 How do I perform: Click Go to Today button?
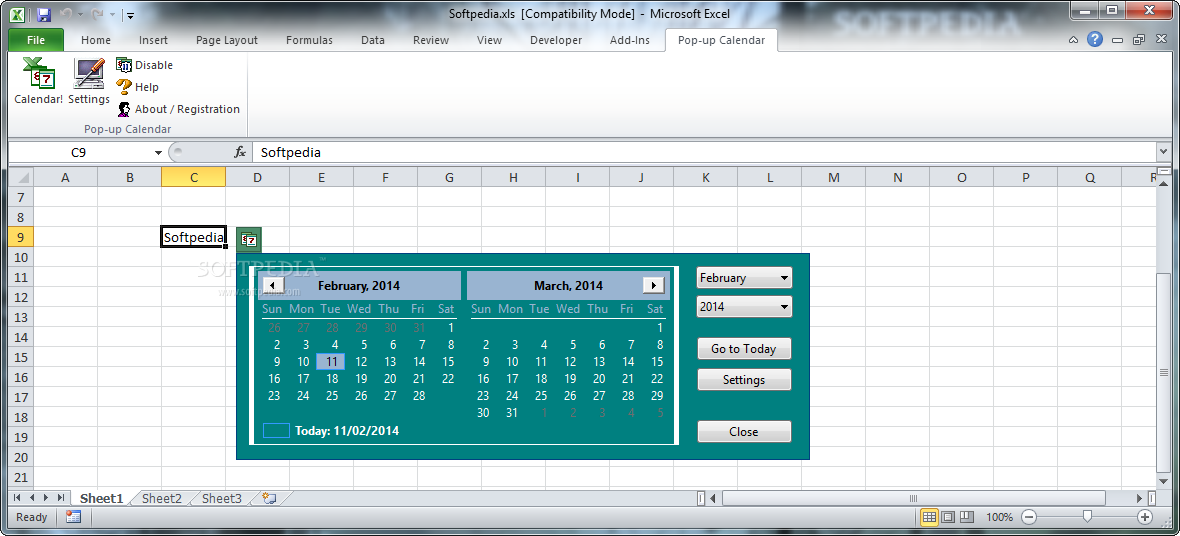coord(744,349)
